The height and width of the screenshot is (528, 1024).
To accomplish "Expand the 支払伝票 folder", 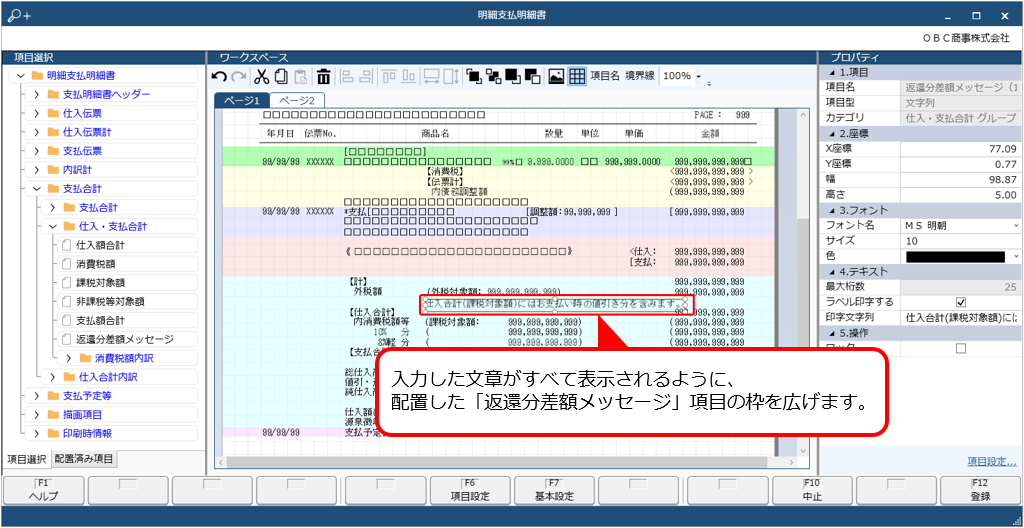I will [37, 151].
